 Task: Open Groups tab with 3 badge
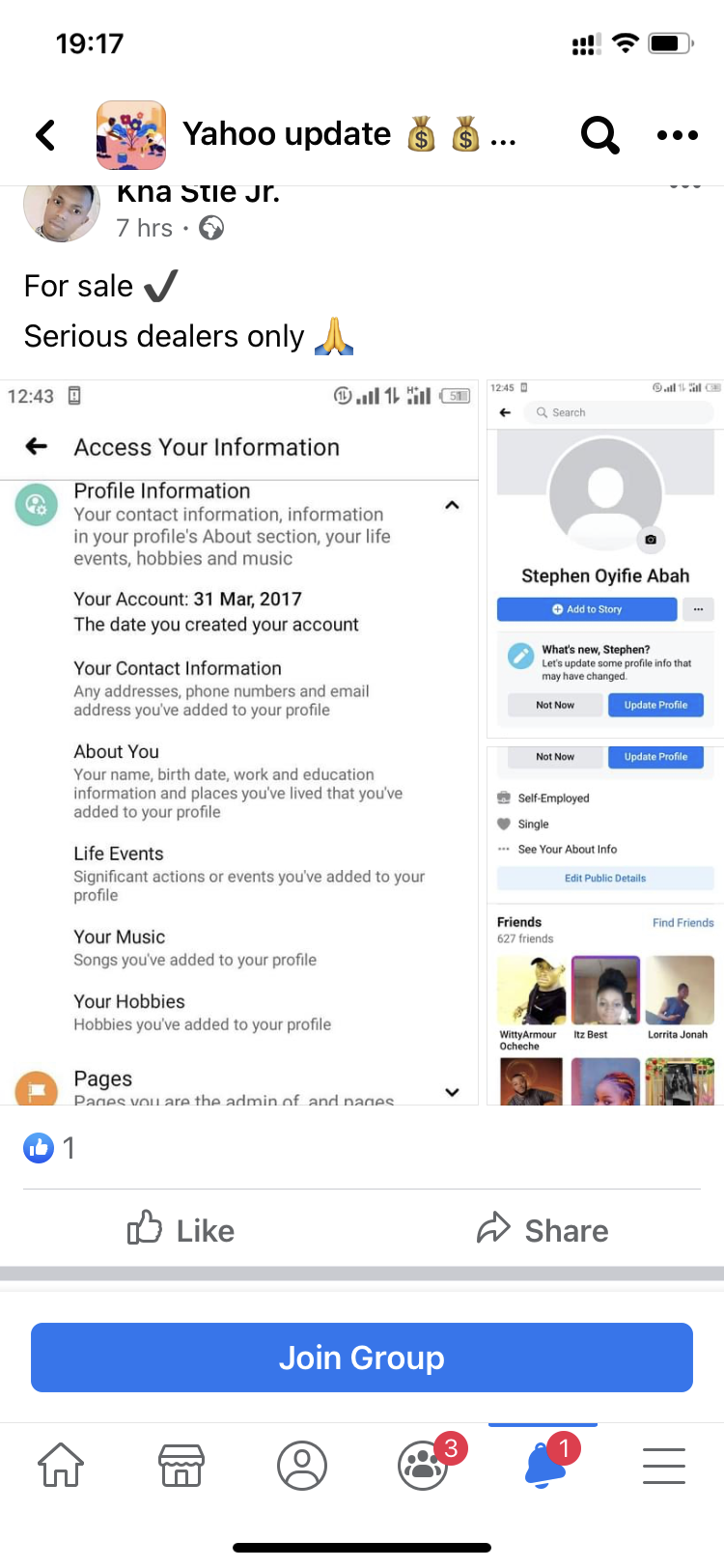point(423,1465)
